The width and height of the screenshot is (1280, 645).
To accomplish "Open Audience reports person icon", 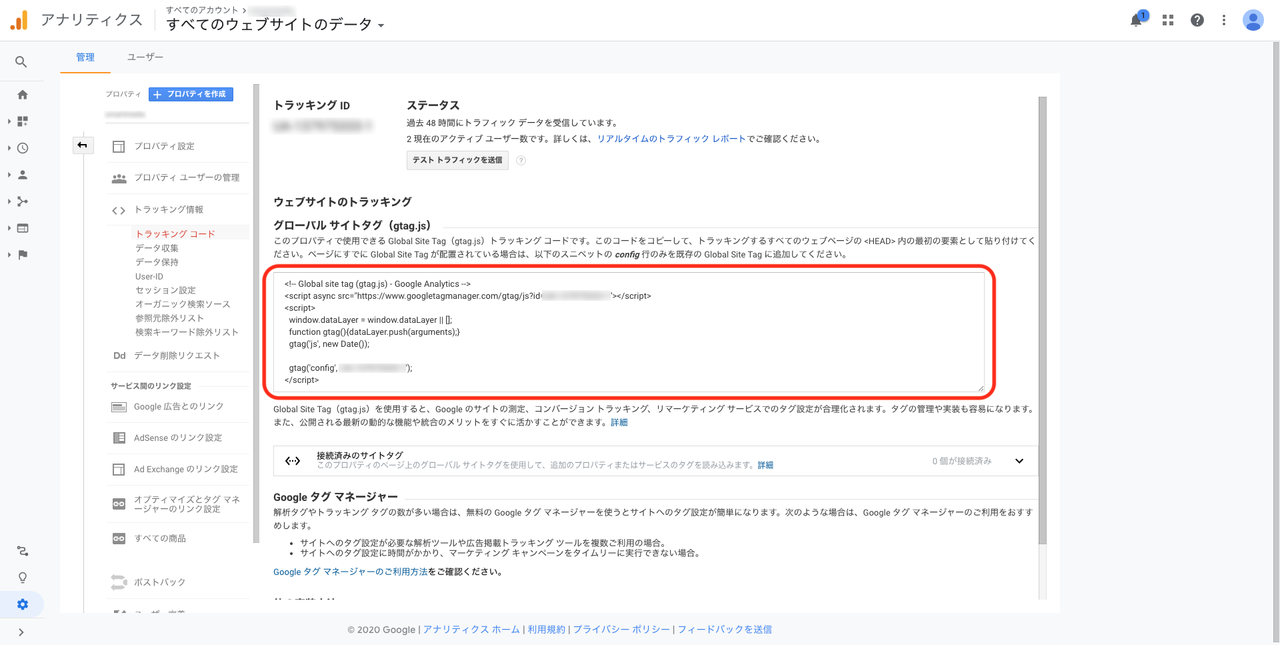I will click(x=22, y=175).
